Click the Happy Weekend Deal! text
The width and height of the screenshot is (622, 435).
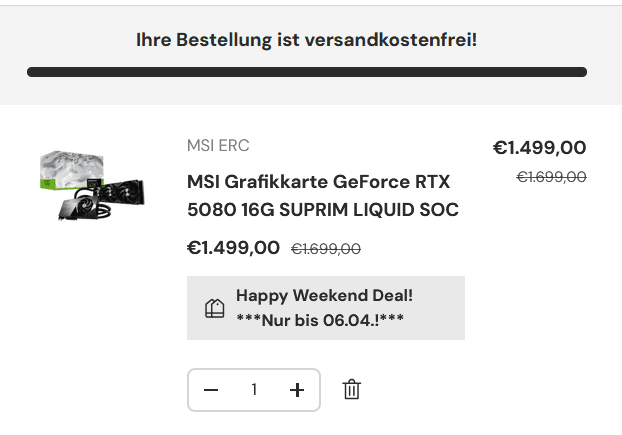[324, 296]
